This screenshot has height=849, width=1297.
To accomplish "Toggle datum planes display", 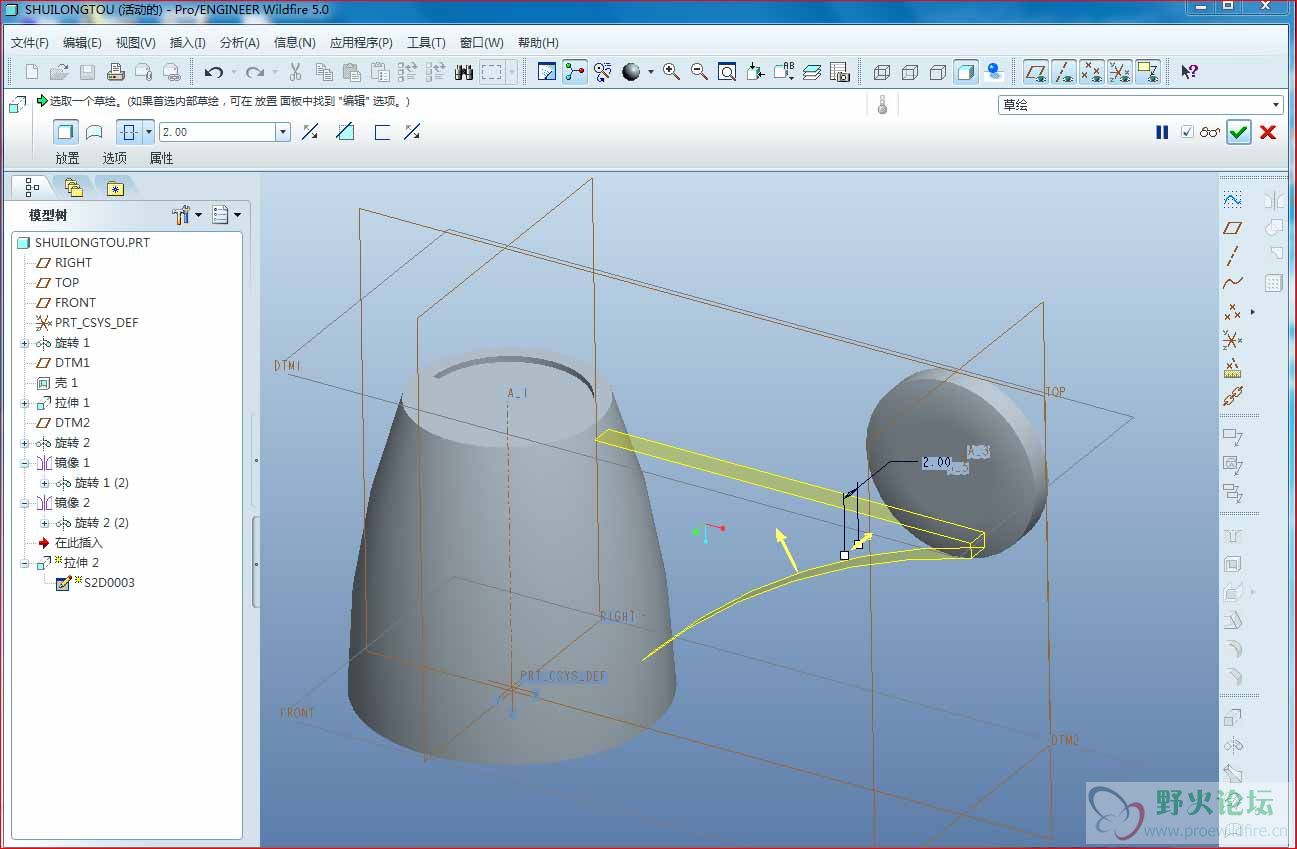I will tap(1036, 72).
